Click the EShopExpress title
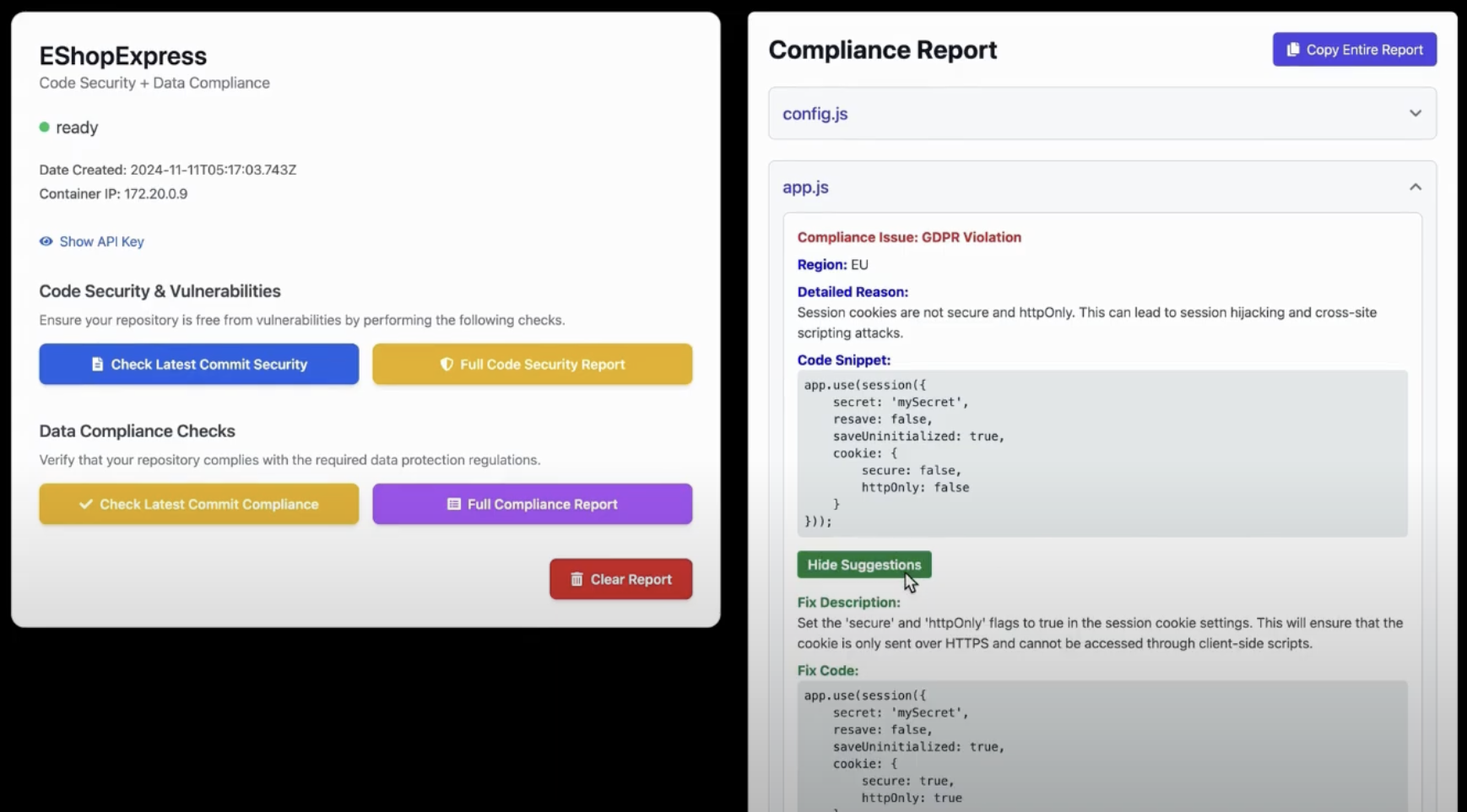 122,56
